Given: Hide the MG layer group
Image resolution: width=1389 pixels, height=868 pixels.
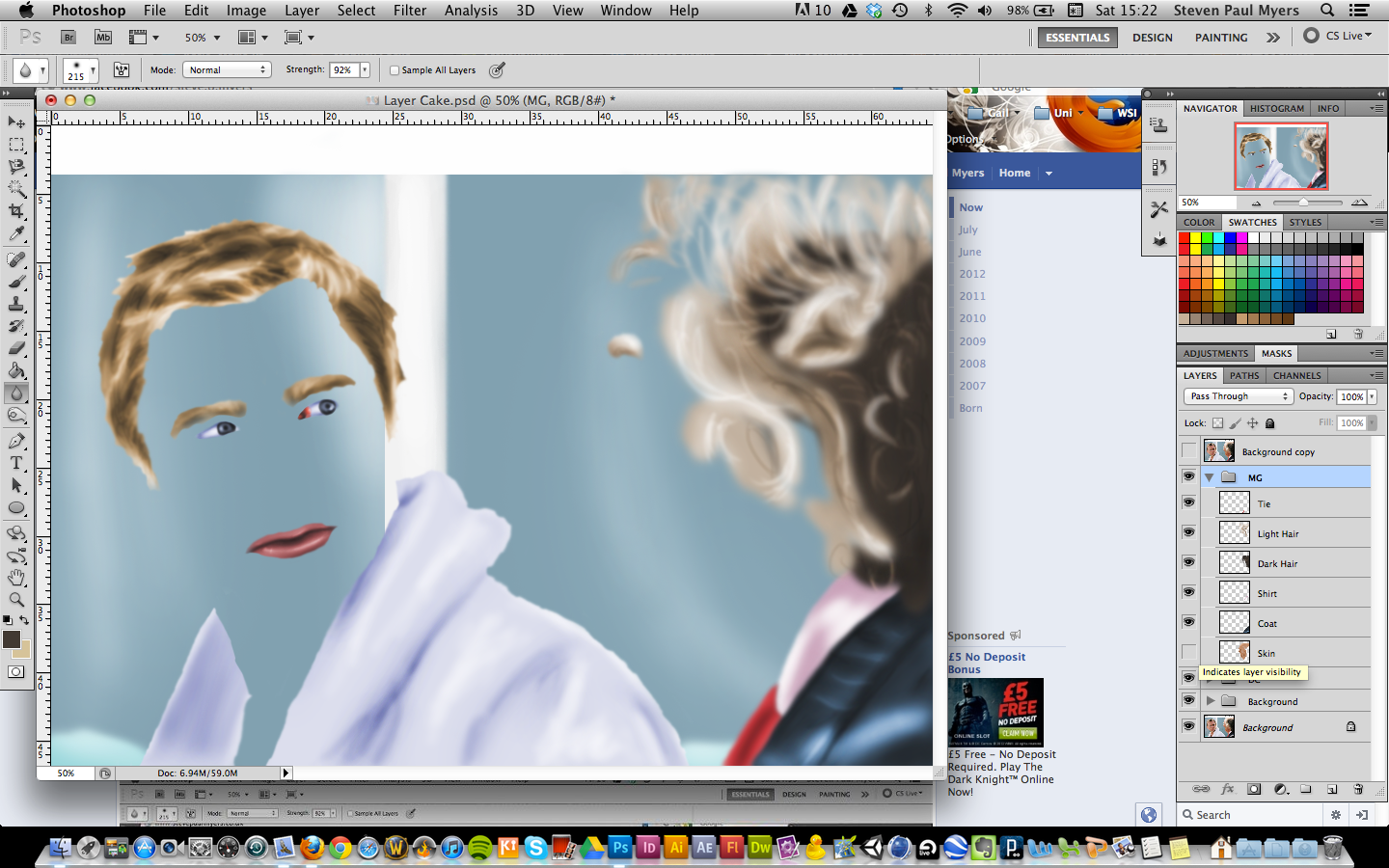Looking at the screenshot, I should click(1188, 476).
